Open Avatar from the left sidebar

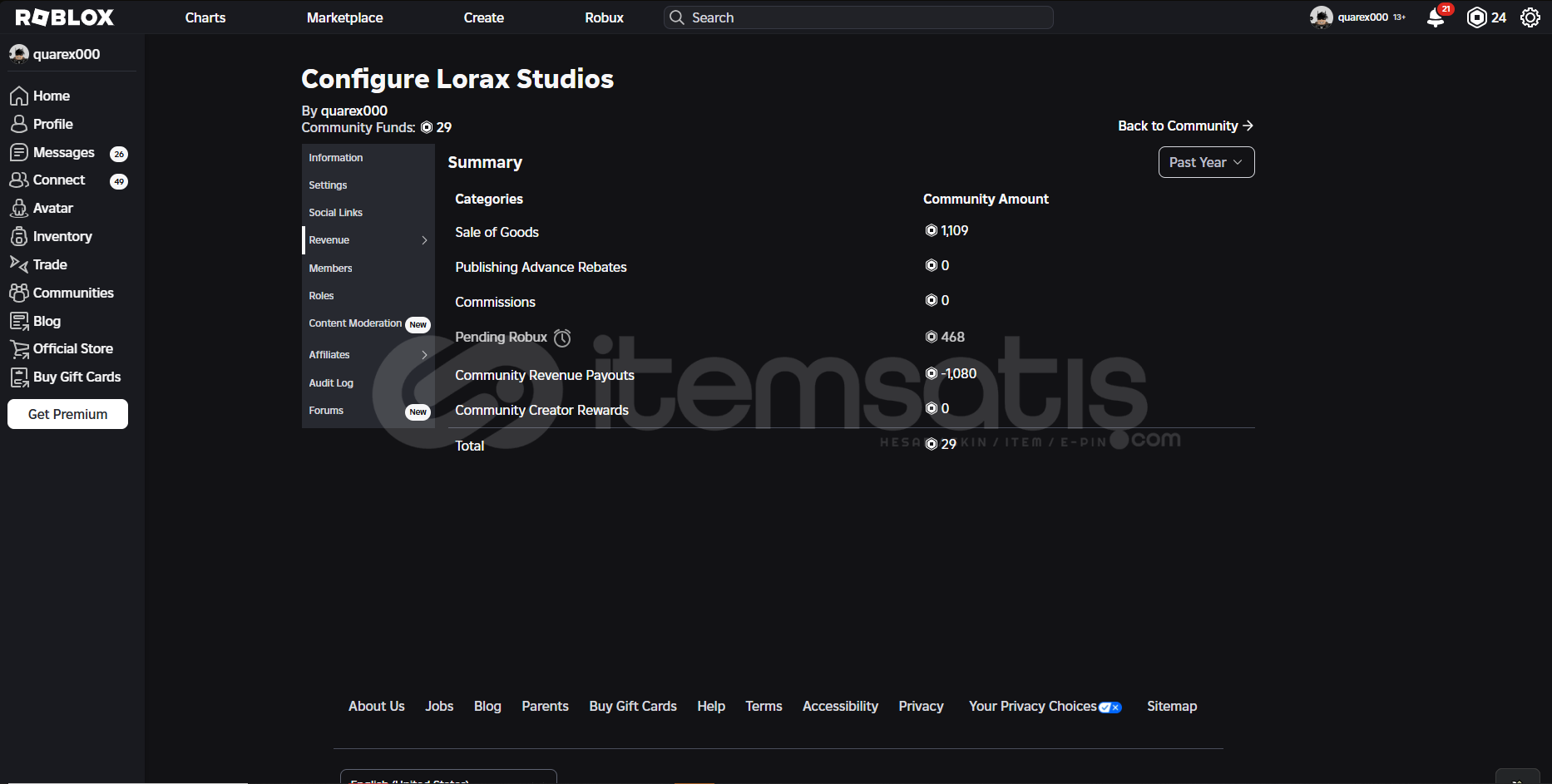coord(52,208)
